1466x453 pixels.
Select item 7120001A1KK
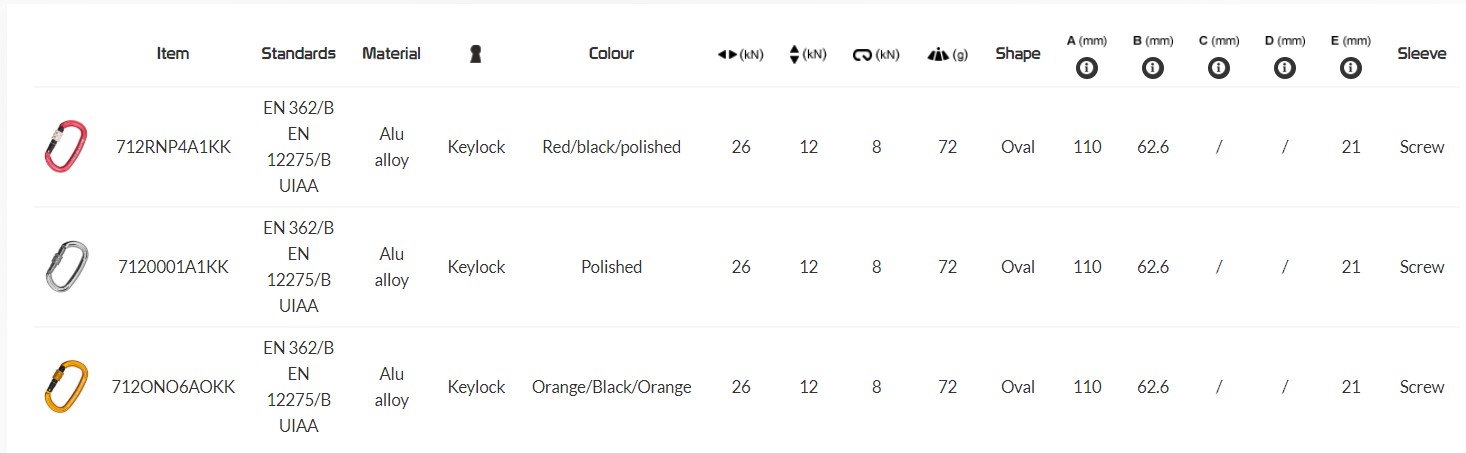(173, 267)
